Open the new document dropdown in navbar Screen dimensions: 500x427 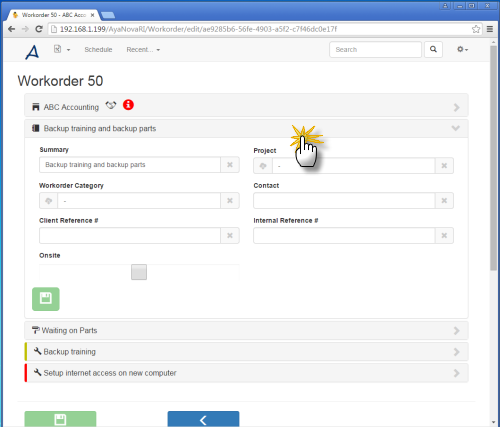(62, 49)
